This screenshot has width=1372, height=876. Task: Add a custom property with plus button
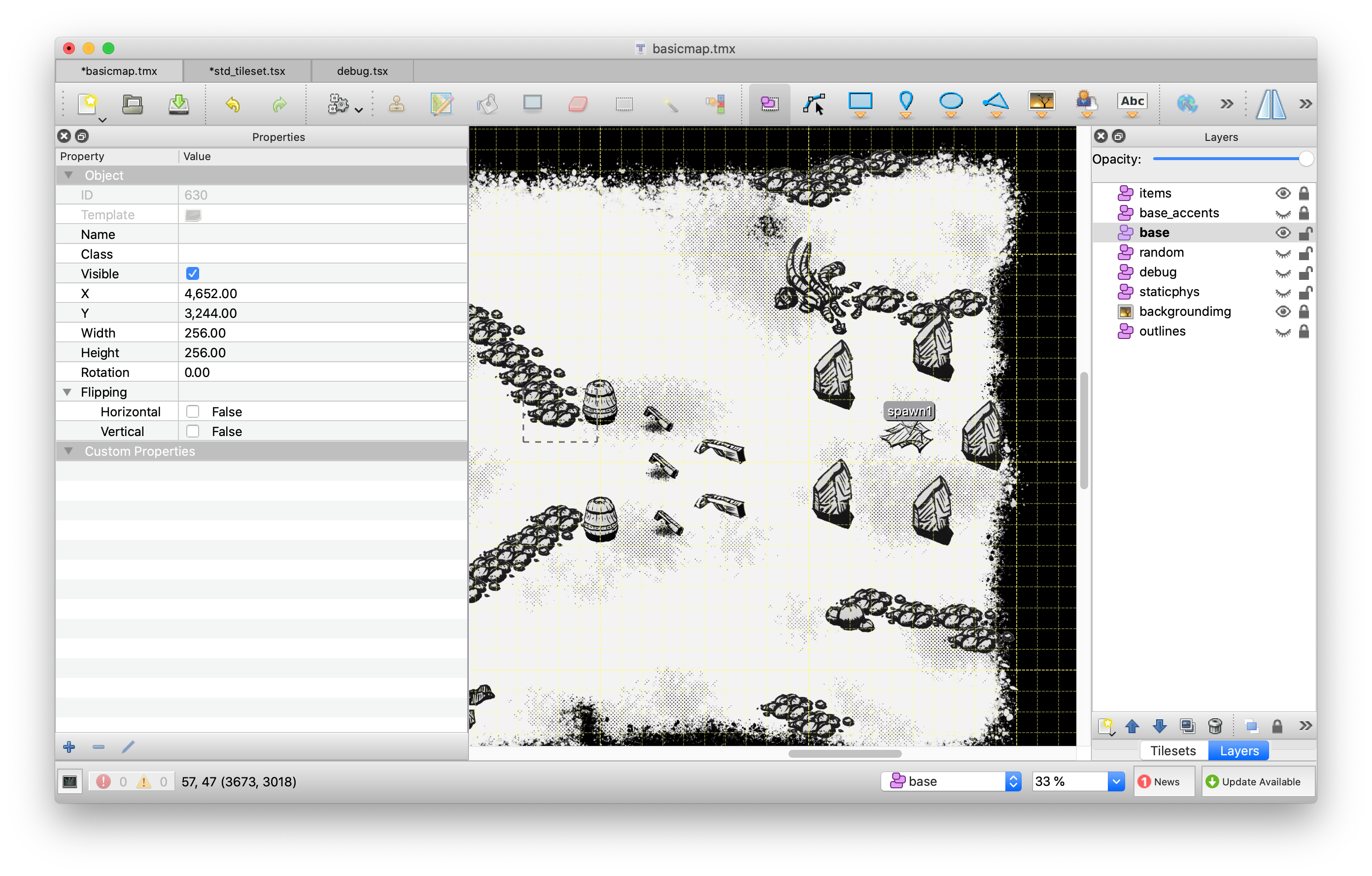(x=69, y=747)
